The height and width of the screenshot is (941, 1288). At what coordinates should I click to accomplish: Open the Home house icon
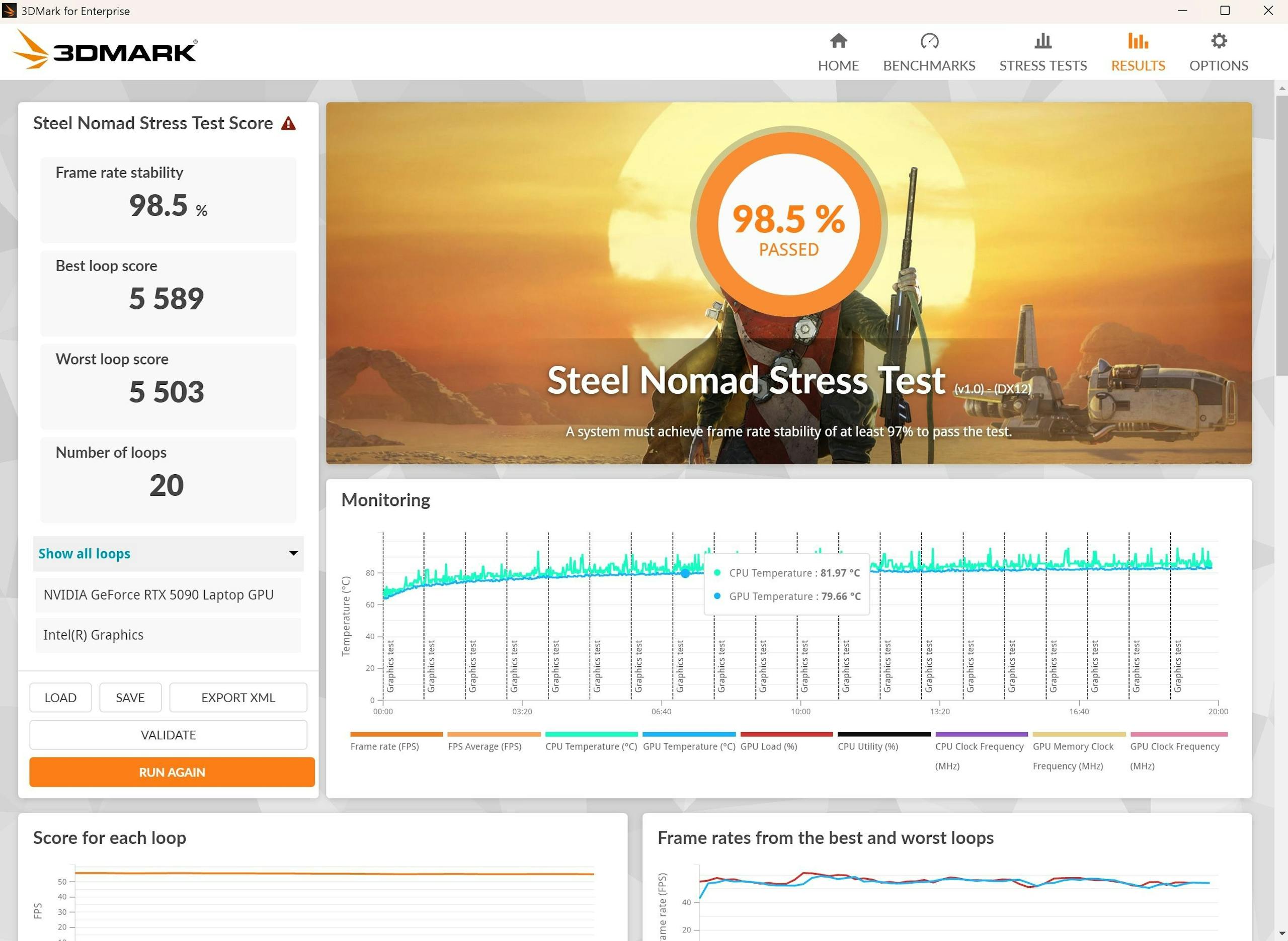pos(839,41)
